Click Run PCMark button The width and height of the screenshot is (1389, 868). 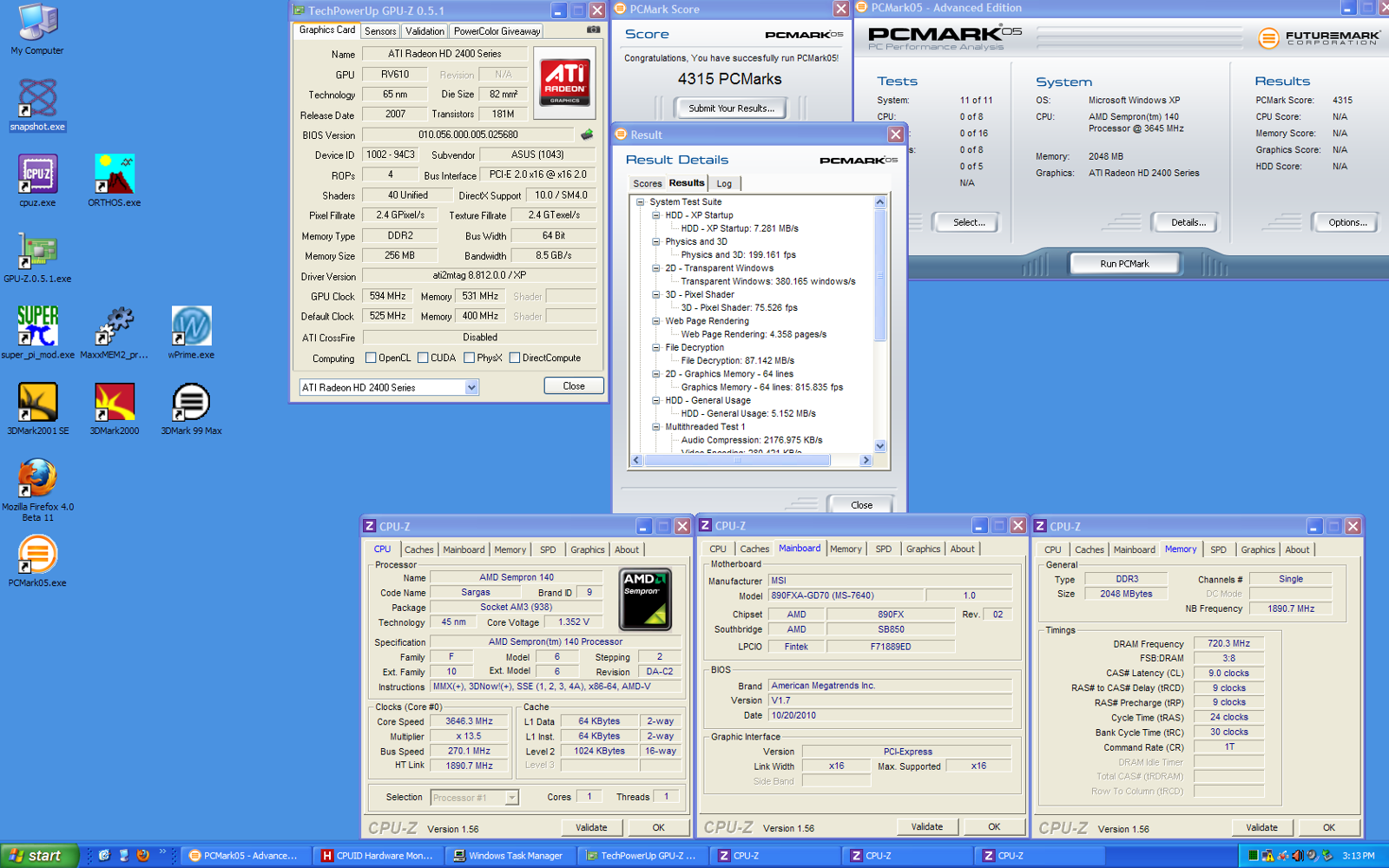pyautogui.click(x=1124, y=264)
